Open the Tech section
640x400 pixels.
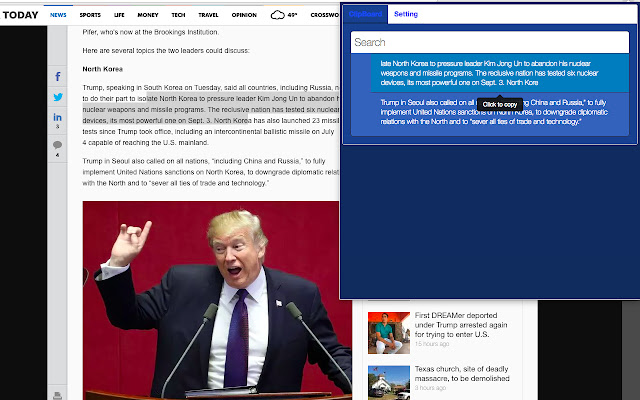pyautogui.click(x=178, y=15)
